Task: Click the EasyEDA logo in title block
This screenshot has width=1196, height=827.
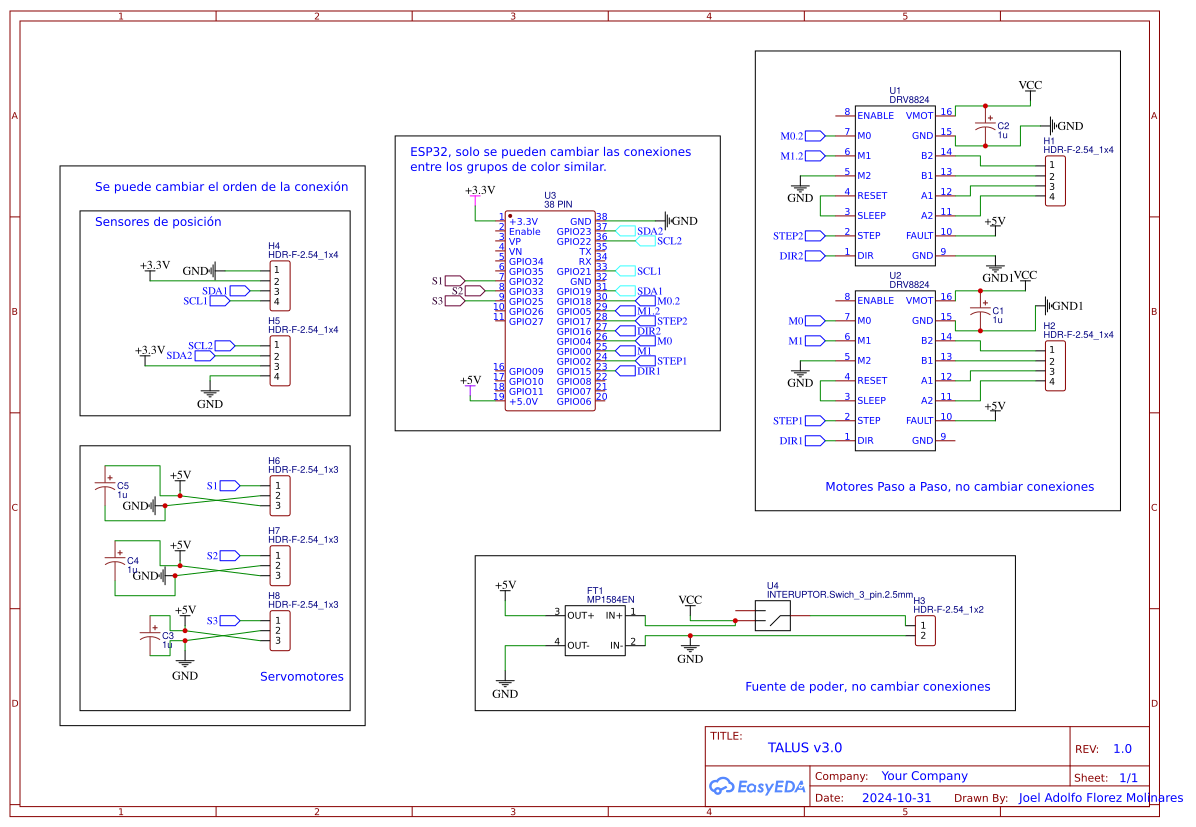Action: click(756, 786)
